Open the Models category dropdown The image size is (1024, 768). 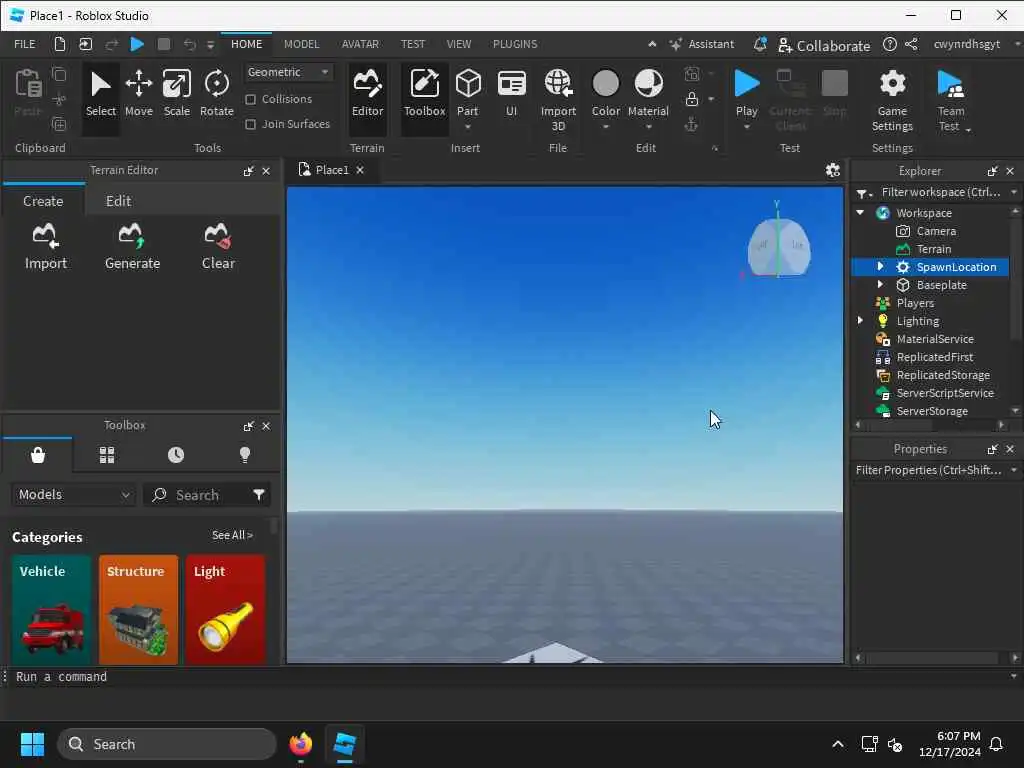(x=74, y=495)
